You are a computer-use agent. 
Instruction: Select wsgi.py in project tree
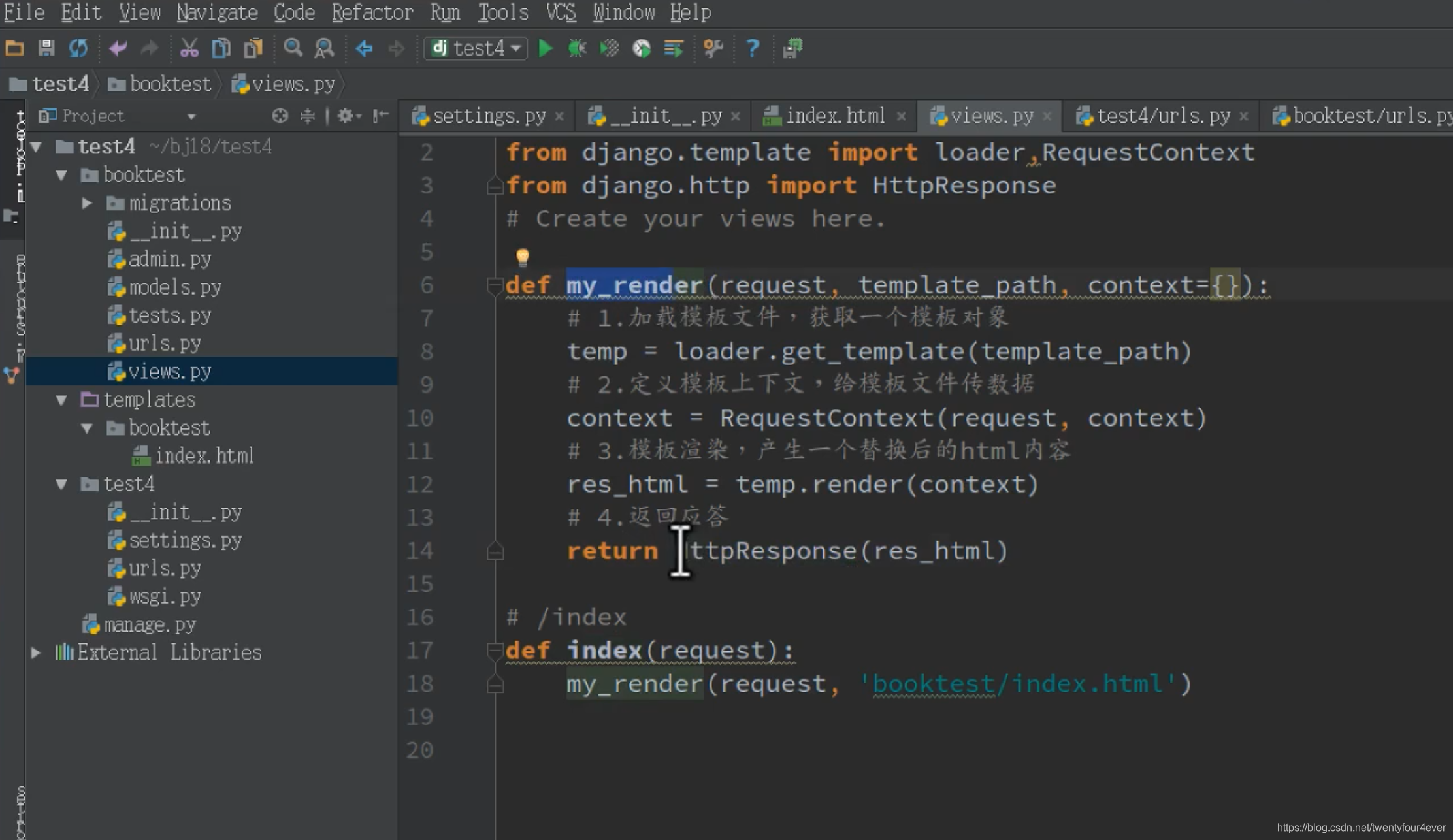click(x=154, y=596)
